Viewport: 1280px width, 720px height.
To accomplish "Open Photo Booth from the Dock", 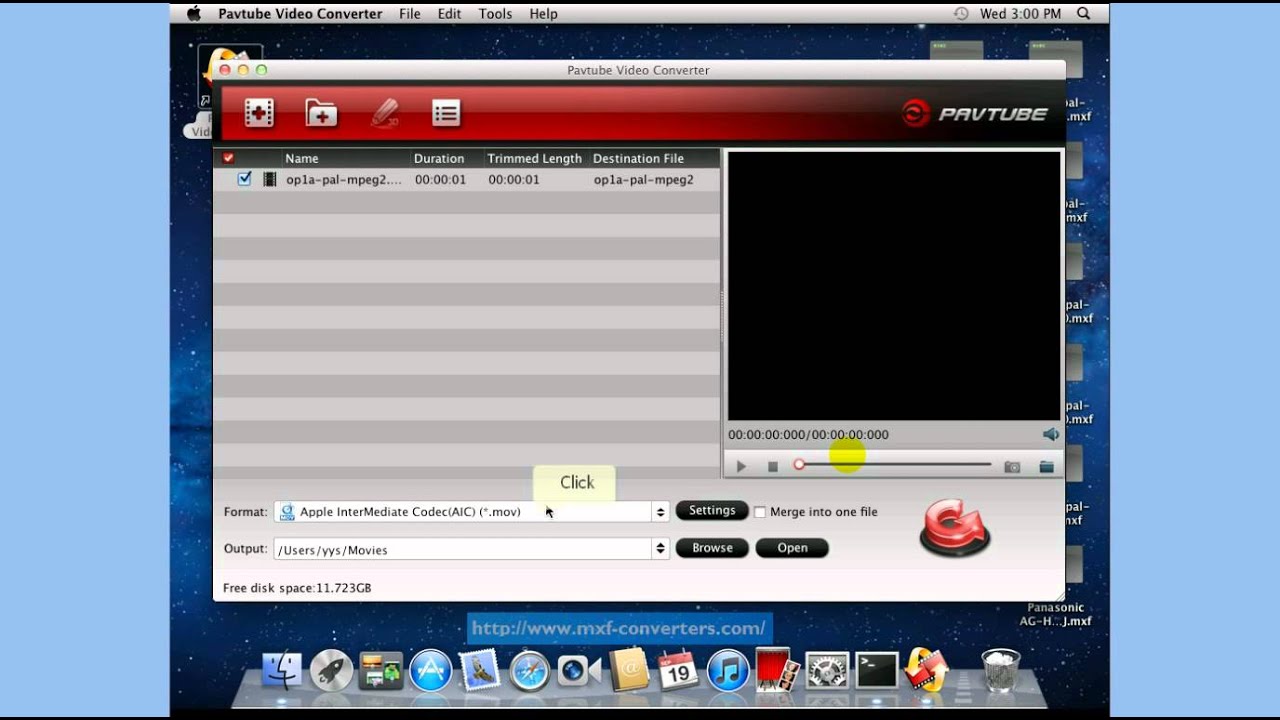I will pyautogui.click(x=777, y=670).
